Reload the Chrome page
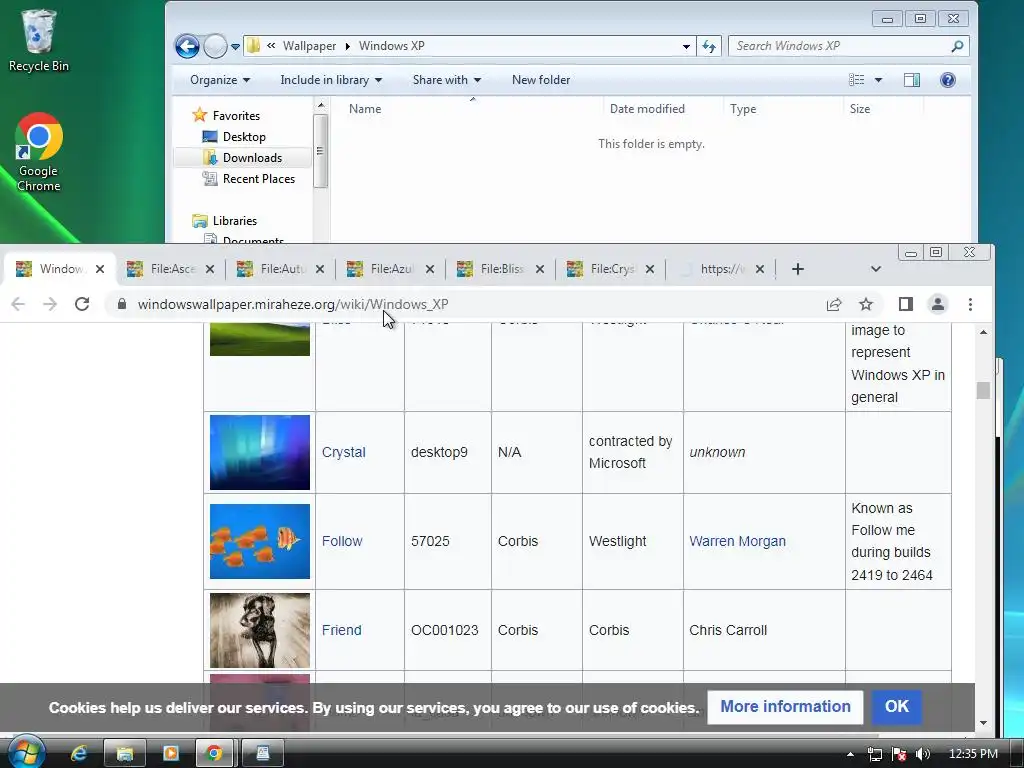 pyautogui.click(x=82, y=304)
